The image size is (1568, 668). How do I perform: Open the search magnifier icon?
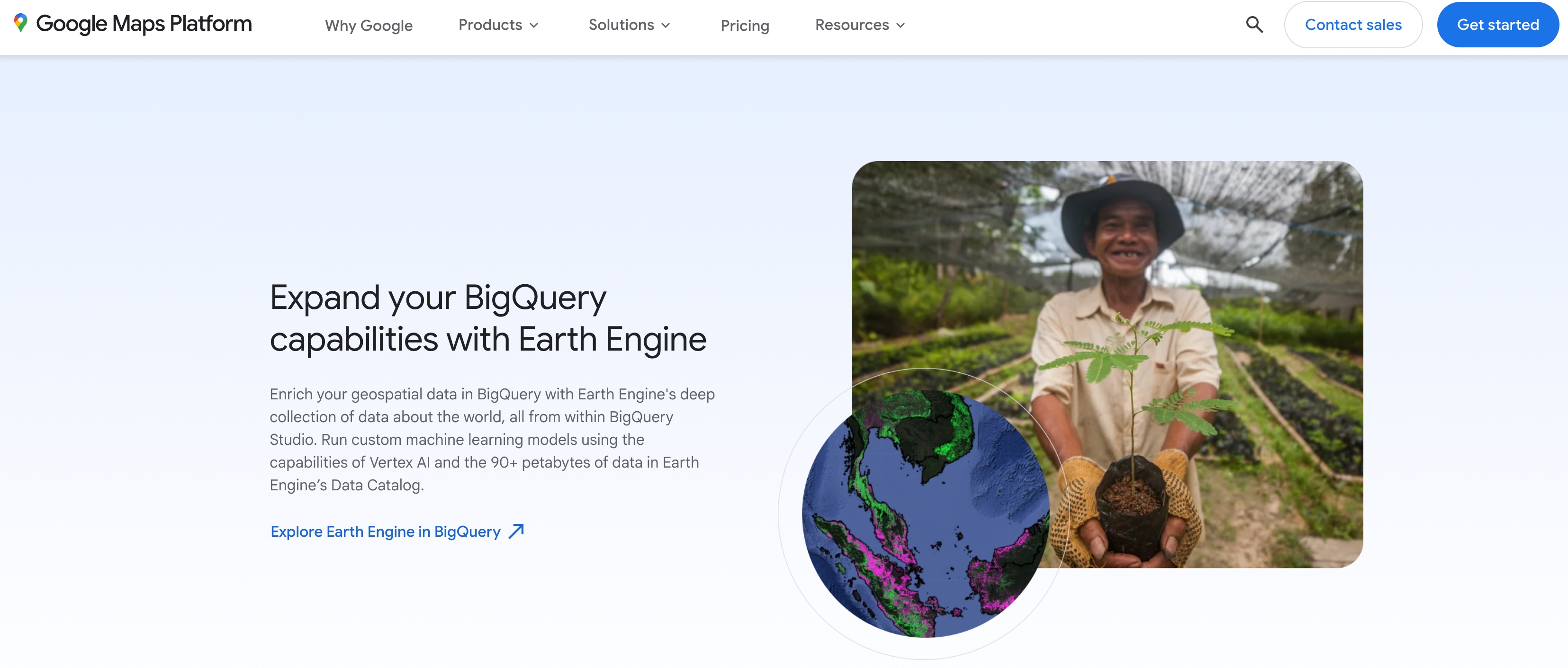pos(1254,25)
